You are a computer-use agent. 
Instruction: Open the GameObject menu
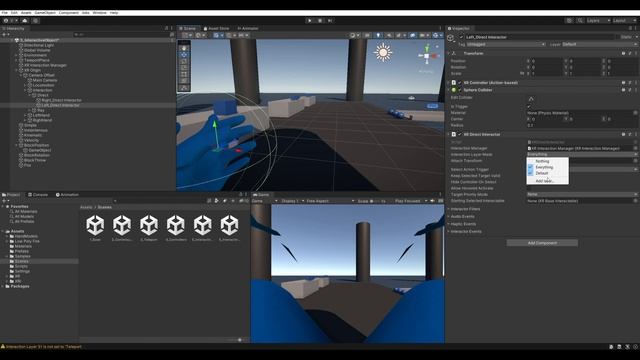[45, 13]
